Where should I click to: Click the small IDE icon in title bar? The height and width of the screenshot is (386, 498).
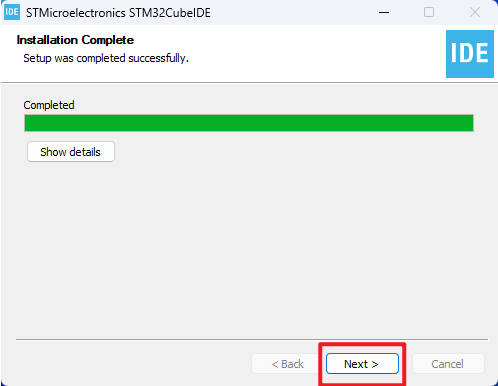12,12
